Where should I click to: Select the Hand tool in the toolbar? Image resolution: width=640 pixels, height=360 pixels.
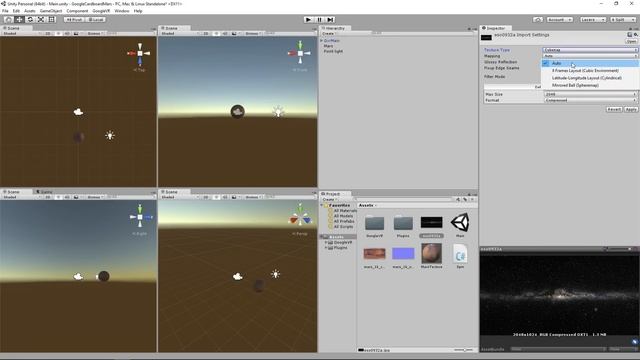click(x=8, y=20)
